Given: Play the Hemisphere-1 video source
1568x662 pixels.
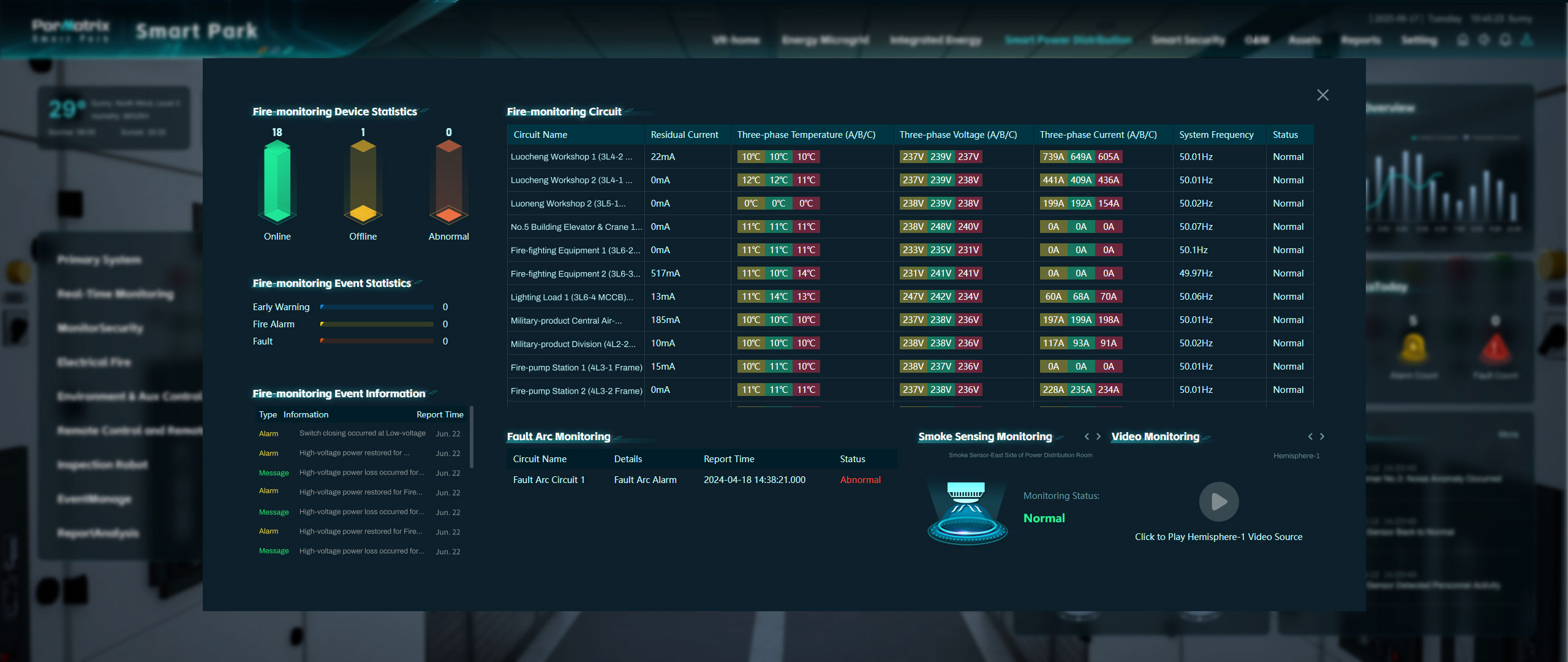Looking at the screenshot, I should (x=1218, y=502).
